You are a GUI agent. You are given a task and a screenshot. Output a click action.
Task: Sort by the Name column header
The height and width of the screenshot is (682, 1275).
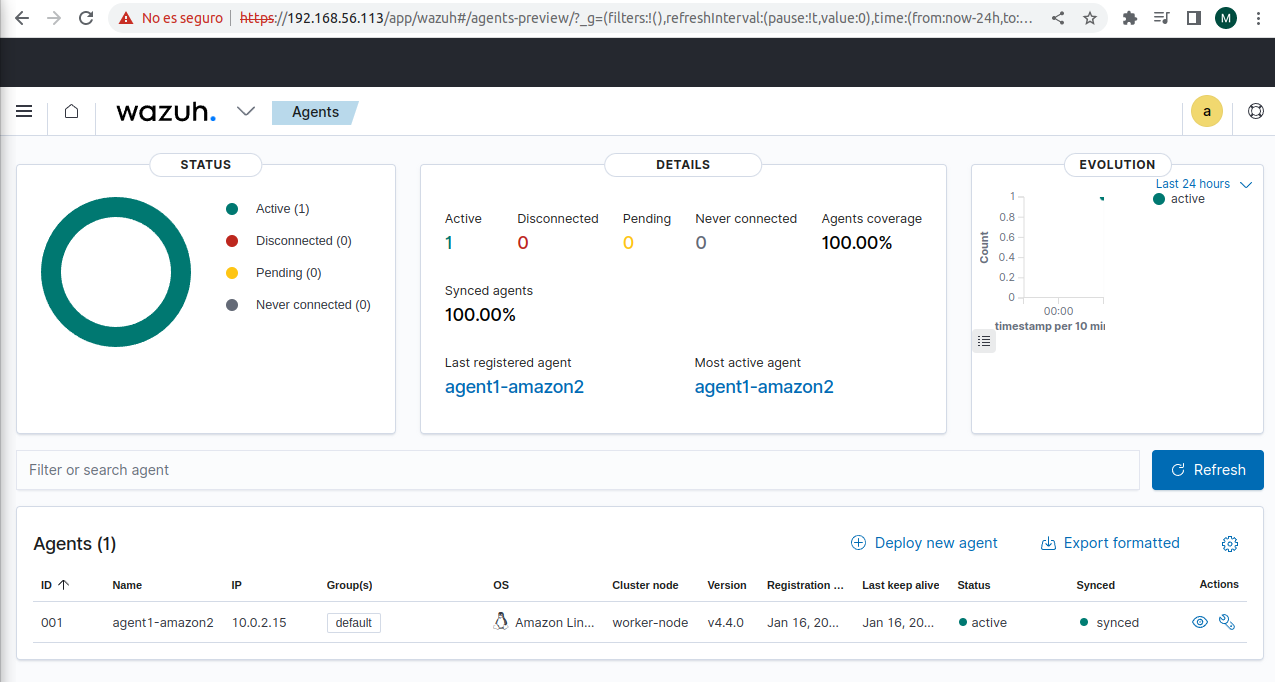[127, 585]
